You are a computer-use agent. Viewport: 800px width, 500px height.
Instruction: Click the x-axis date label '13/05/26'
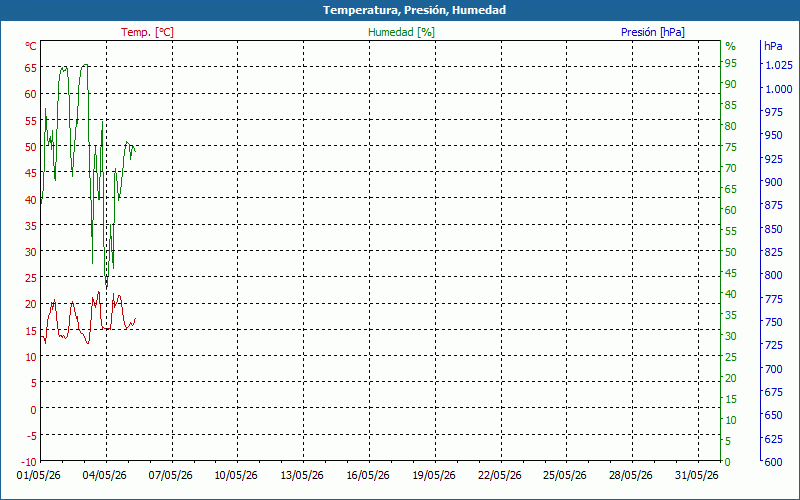(302, 476)
